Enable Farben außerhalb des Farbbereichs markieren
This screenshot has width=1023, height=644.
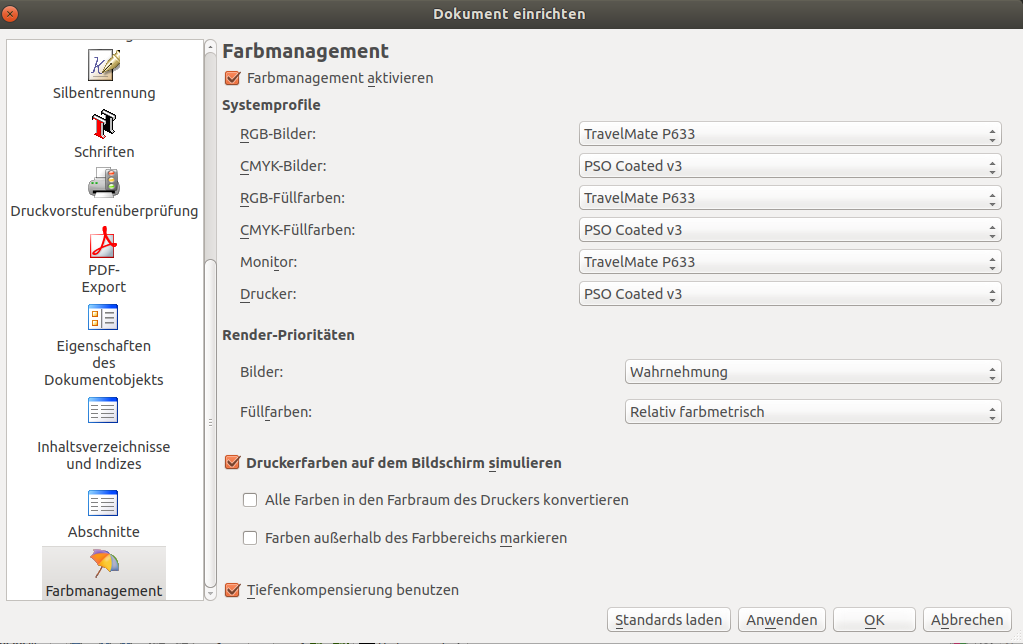[251, 538]
